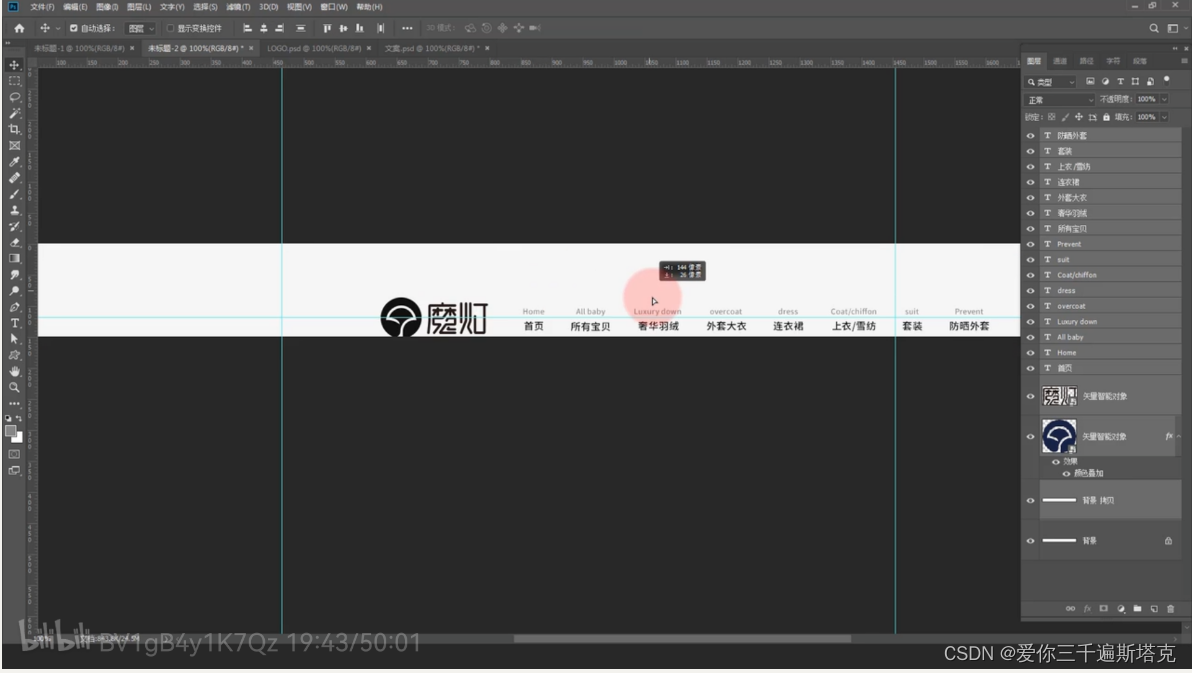The width and height of the screenshot is (1192, 673).
Task: Click the three-dots more align options button
Action: (407, 28)
